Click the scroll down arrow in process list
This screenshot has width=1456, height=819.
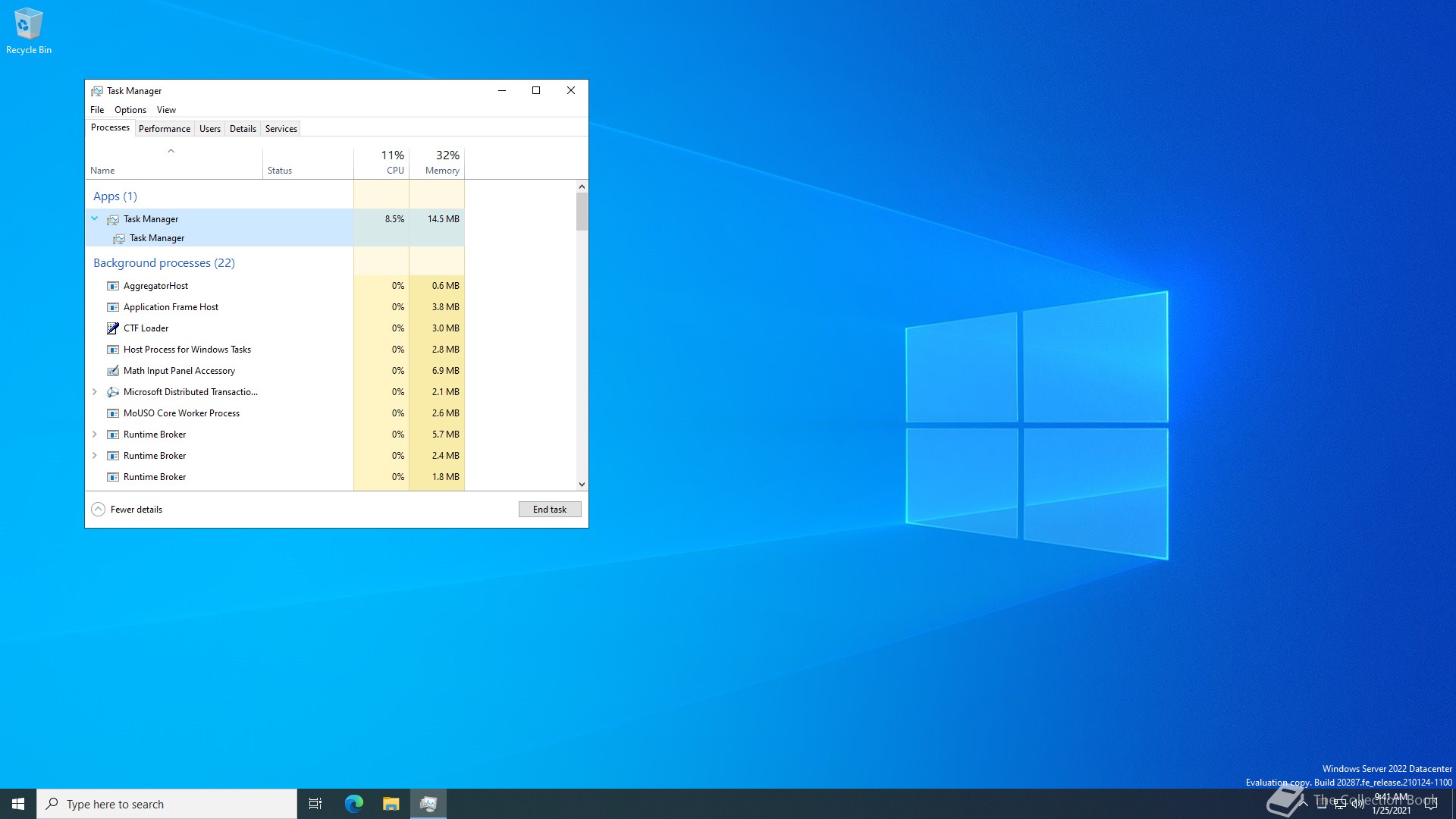tap(582, 485)
